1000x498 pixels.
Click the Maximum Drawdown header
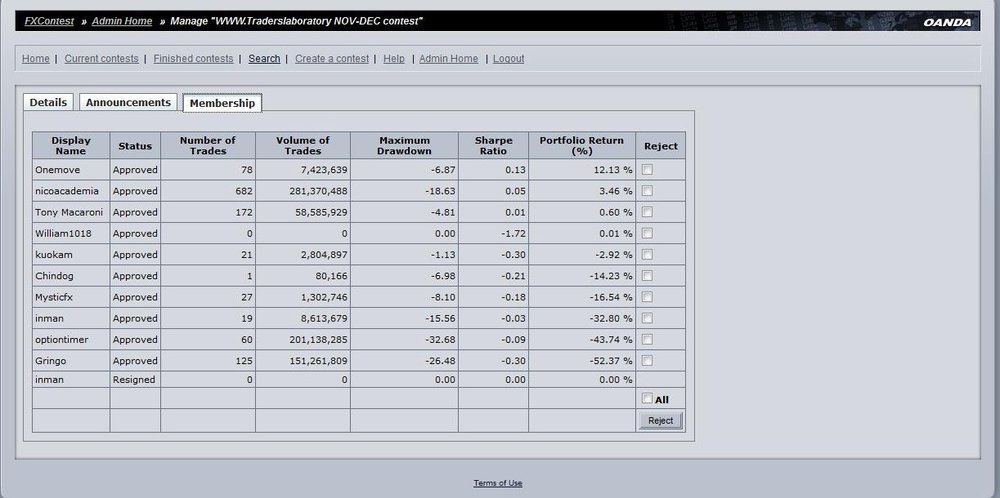[404, 145]
